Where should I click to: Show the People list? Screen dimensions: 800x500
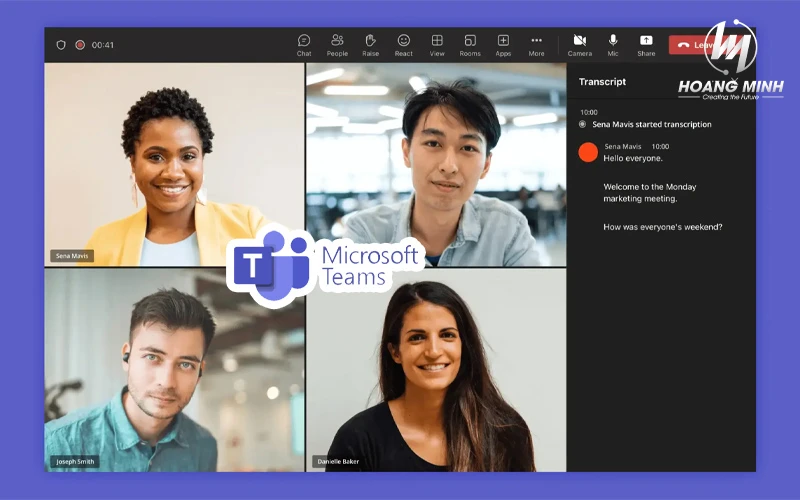click(x=337, y=45)
